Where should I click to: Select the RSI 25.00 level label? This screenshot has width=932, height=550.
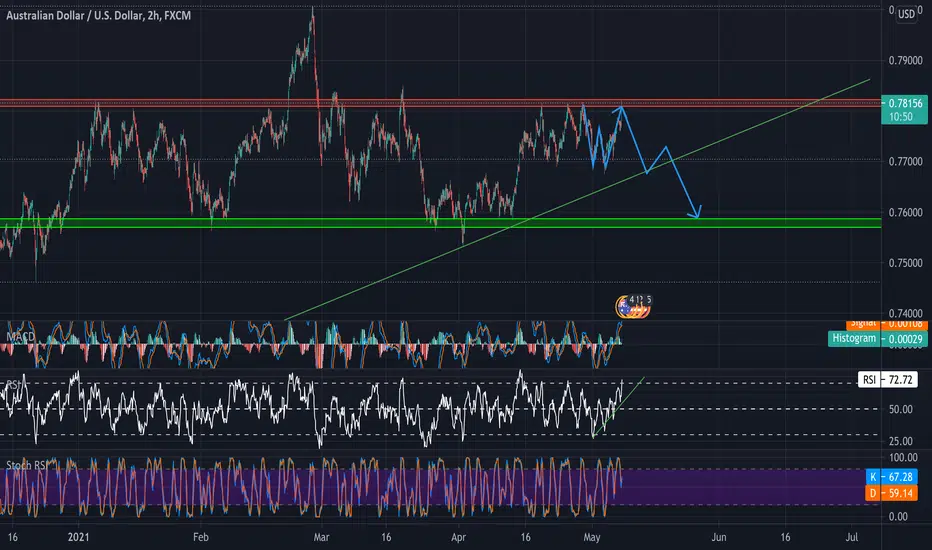click(x=900, y=441)
